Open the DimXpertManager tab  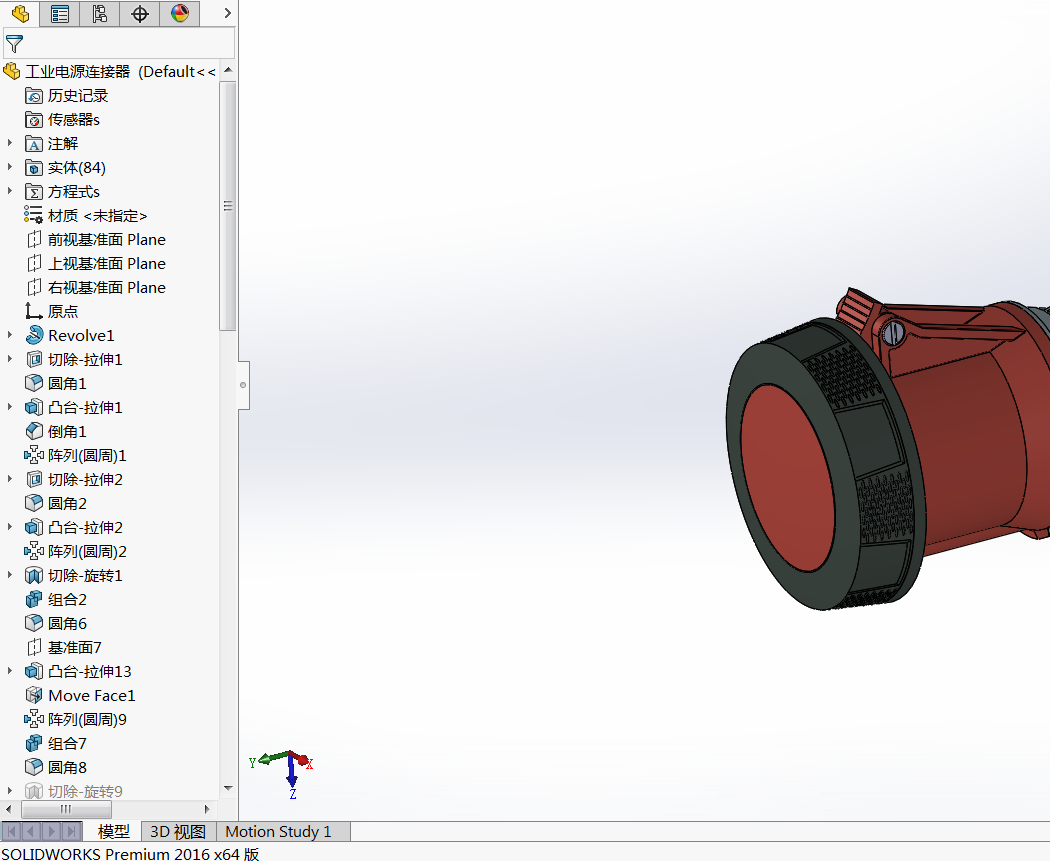[x=139, y=13]
